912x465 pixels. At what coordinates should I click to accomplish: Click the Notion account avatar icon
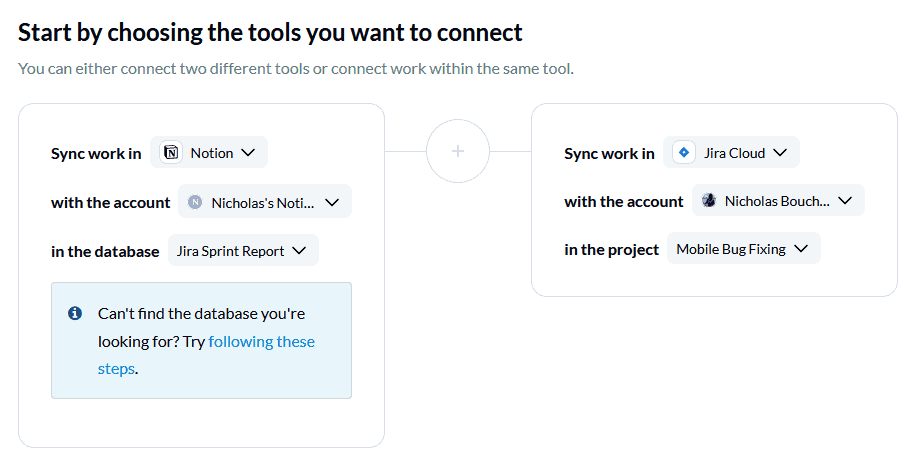coord(195,202)
